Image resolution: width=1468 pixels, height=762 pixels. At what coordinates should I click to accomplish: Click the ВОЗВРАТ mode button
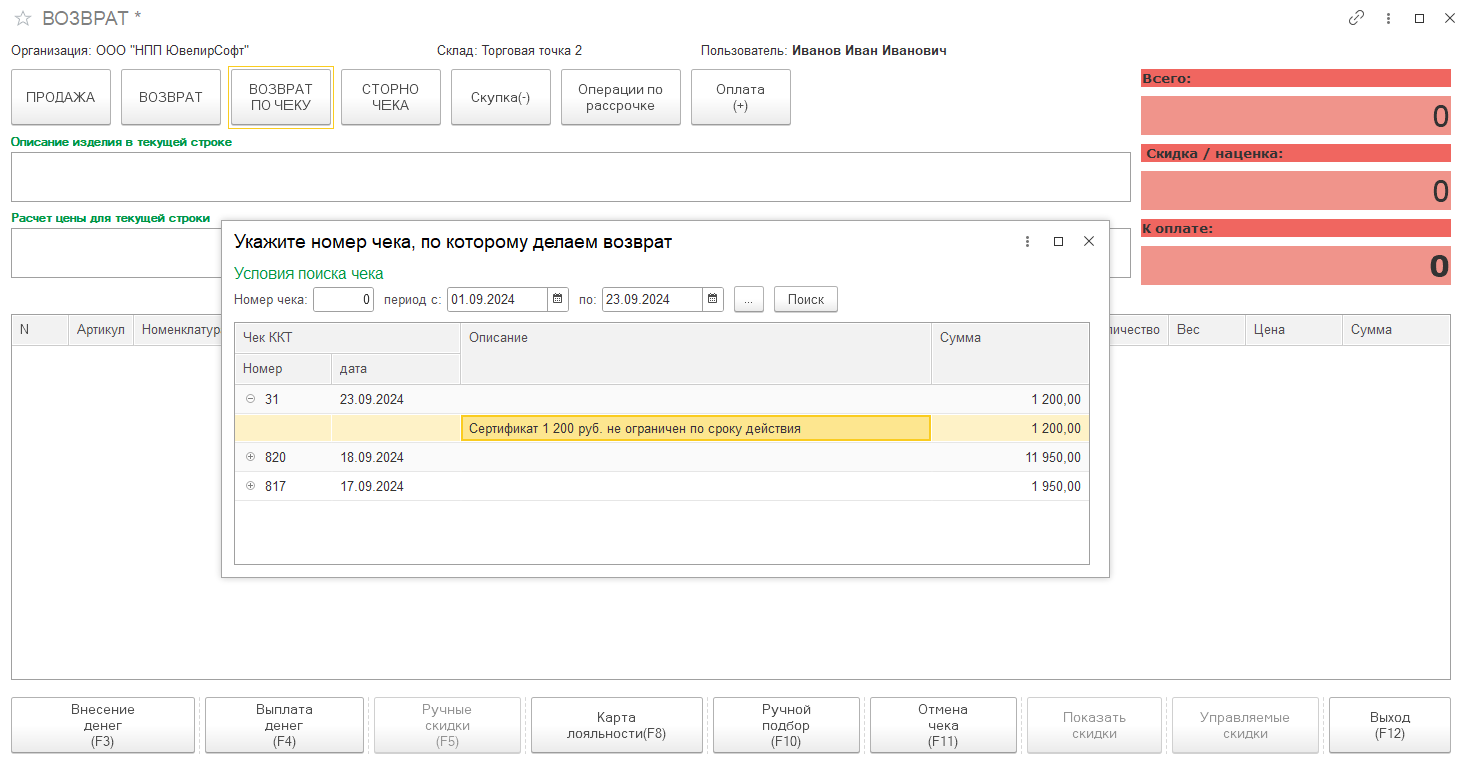pos(171,97)
